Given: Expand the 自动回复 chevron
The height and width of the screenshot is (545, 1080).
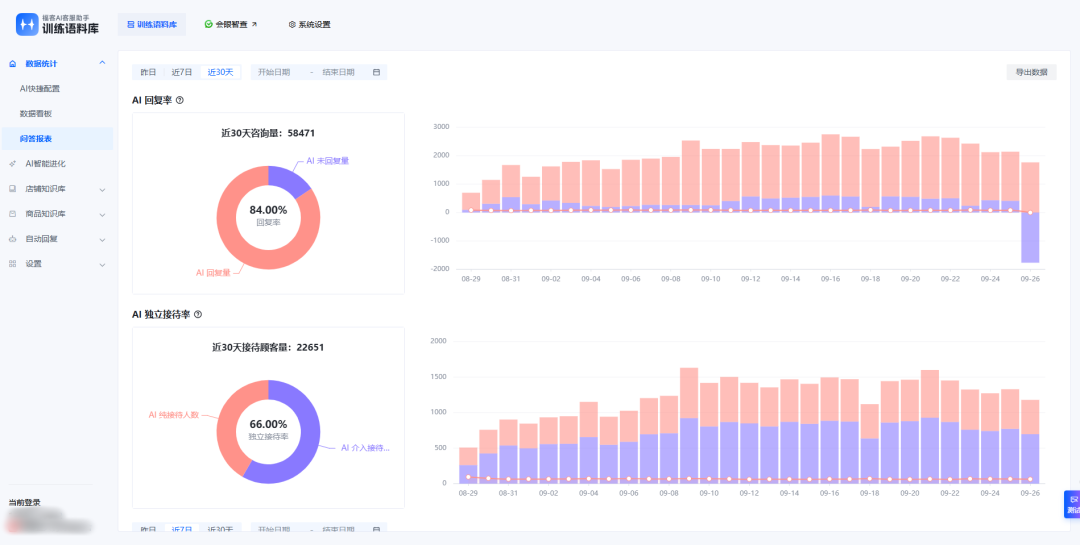Looking at the screenshot, I should [103, 240].
